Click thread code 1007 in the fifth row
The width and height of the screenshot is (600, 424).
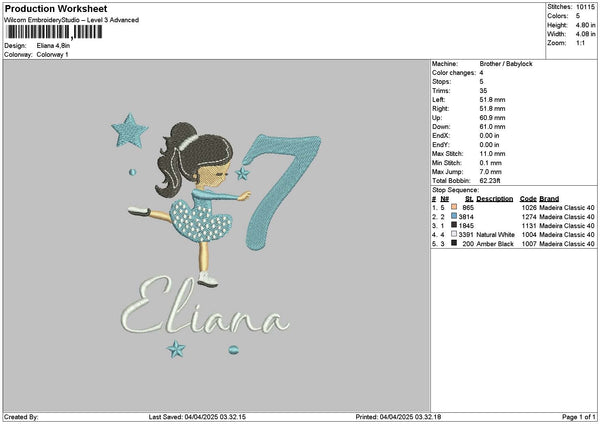[529, 243]
